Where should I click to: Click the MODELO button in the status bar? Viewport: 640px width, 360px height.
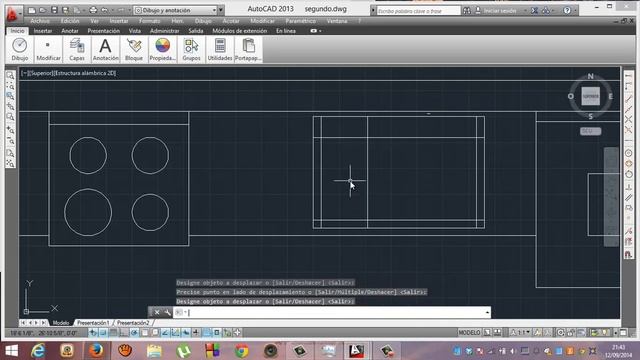(469, 333)
